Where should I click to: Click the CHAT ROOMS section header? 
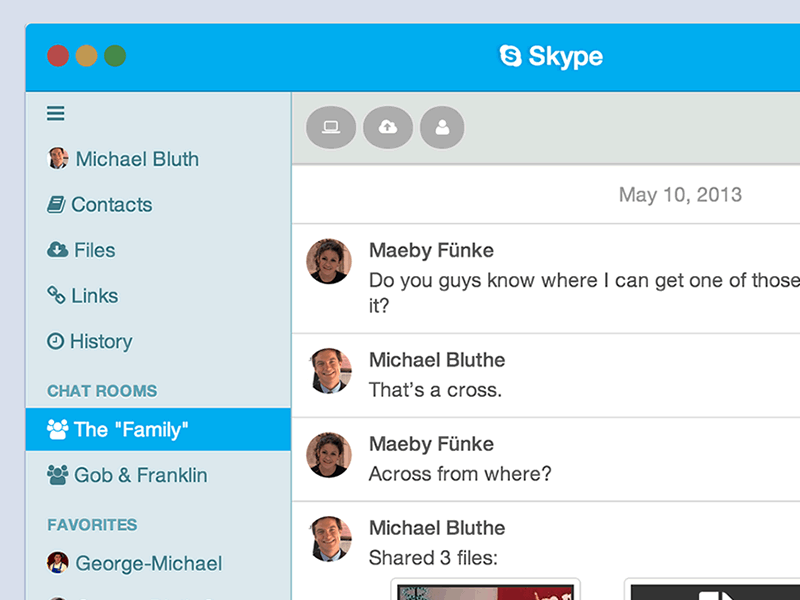coord(102,391)
